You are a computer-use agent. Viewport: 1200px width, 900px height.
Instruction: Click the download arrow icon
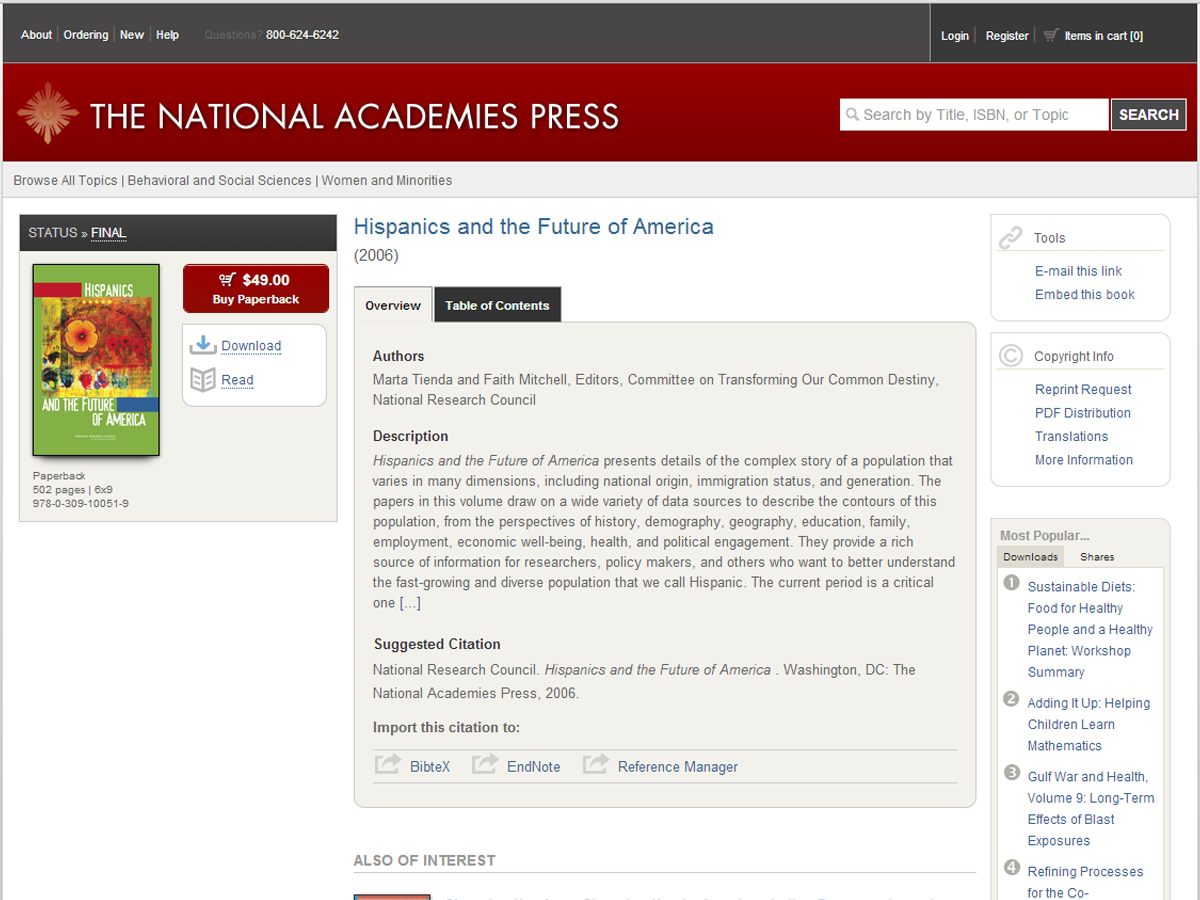203,345
